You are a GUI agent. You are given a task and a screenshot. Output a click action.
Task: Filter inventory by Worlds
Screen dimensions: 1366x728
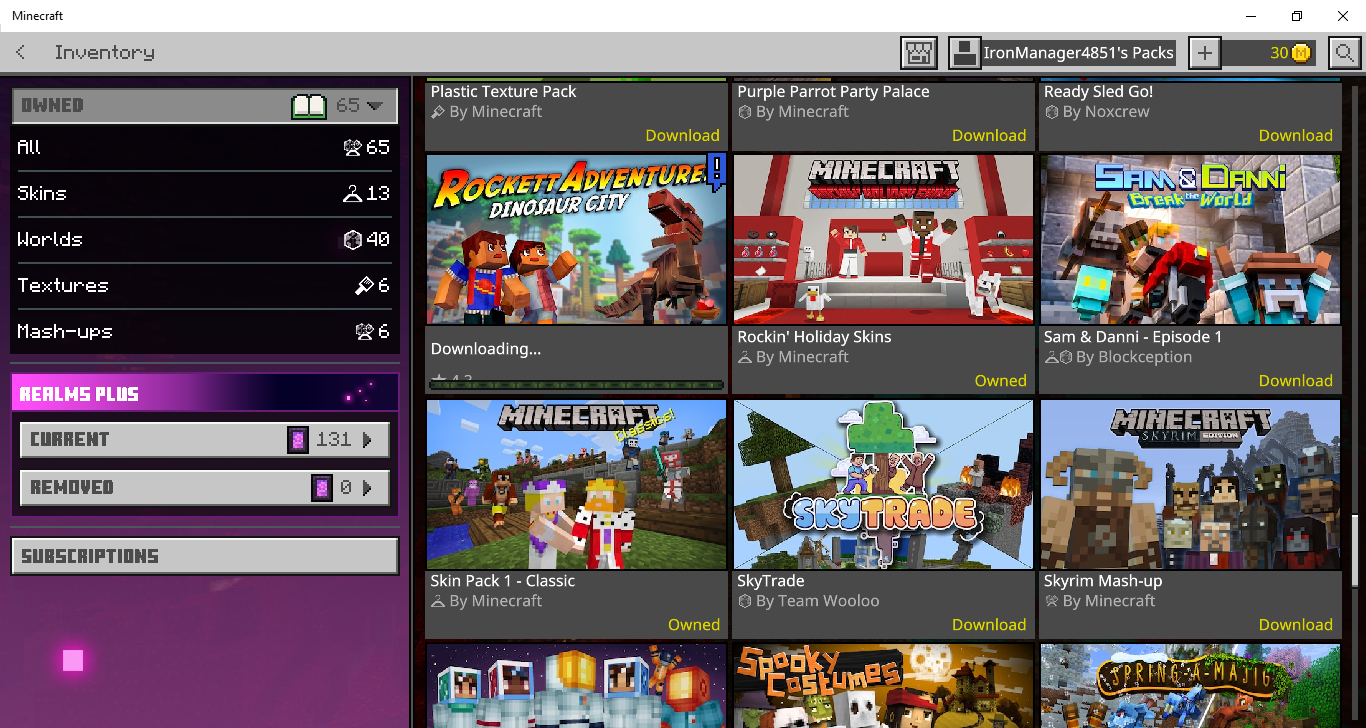tap(205, 239)
